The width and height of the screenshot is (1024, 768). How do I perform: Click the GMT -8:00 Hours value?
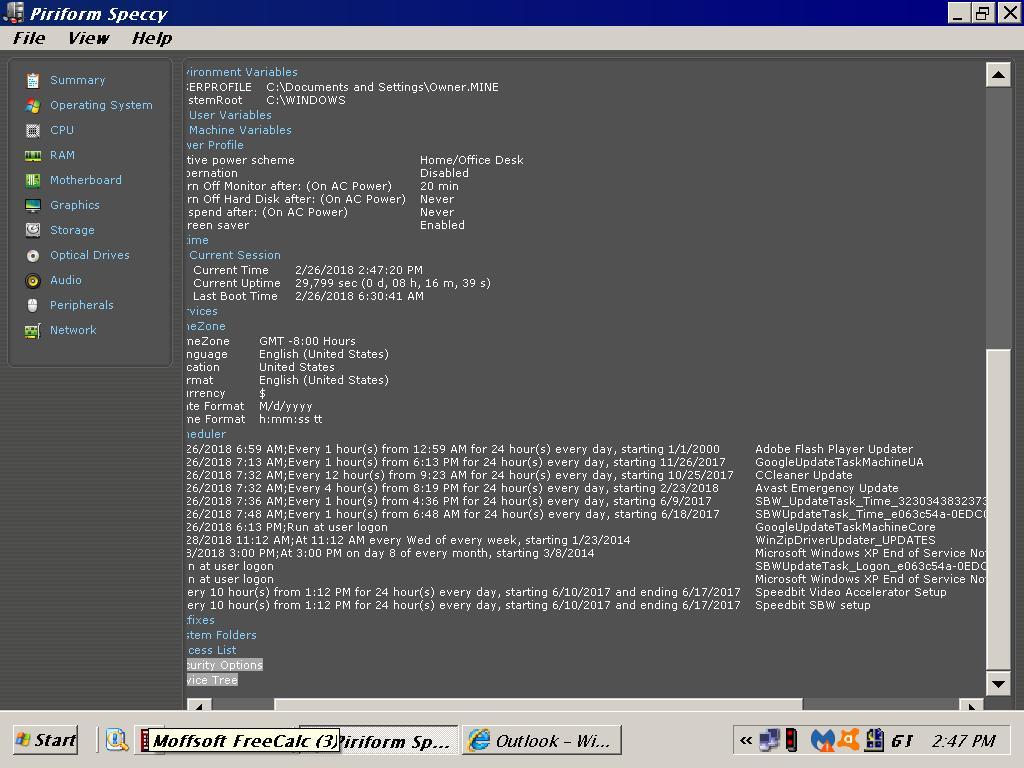(308, 342)
